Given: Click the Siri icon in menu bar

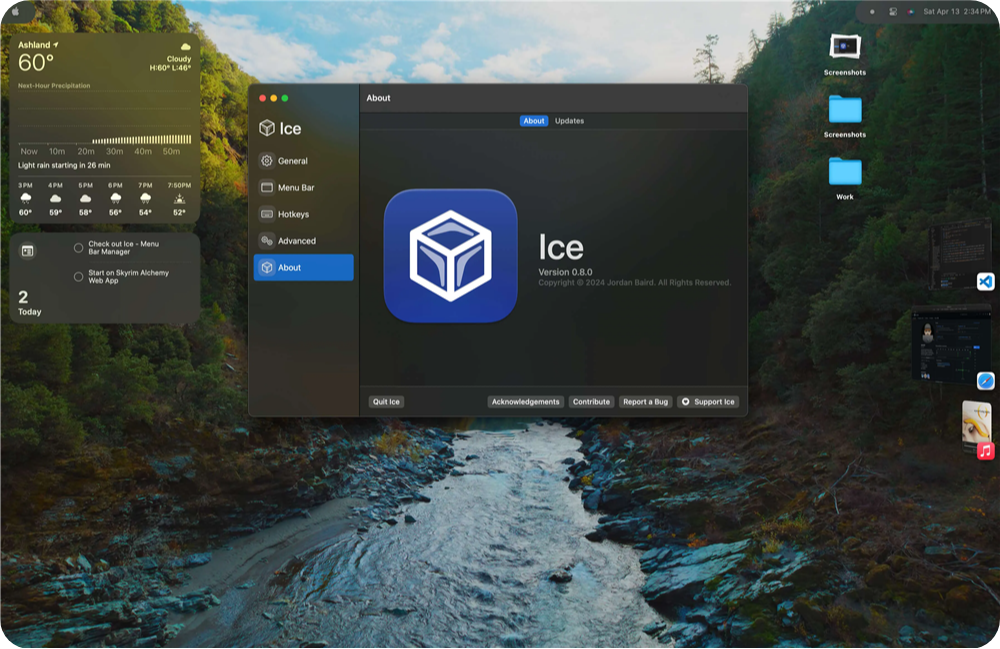Looking at the screenshot, I should coord(911,11).
